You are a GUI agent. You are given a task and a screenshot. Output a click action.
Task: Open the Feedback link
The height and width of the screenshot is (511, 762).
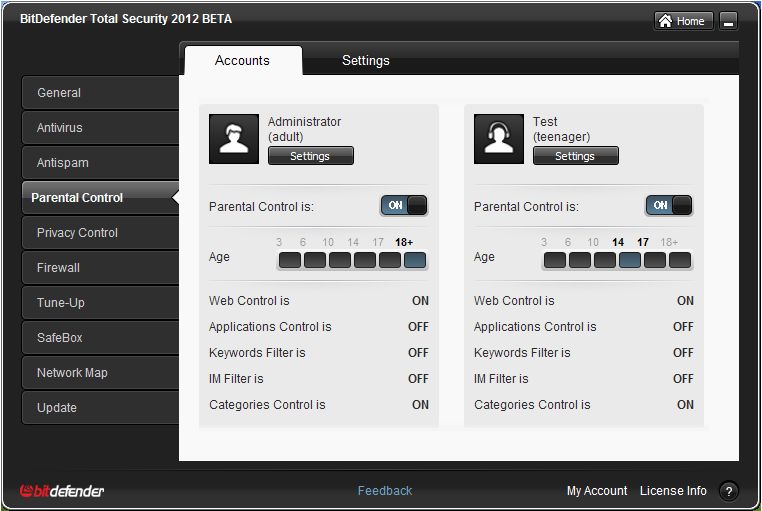click(x=385, y=491)
